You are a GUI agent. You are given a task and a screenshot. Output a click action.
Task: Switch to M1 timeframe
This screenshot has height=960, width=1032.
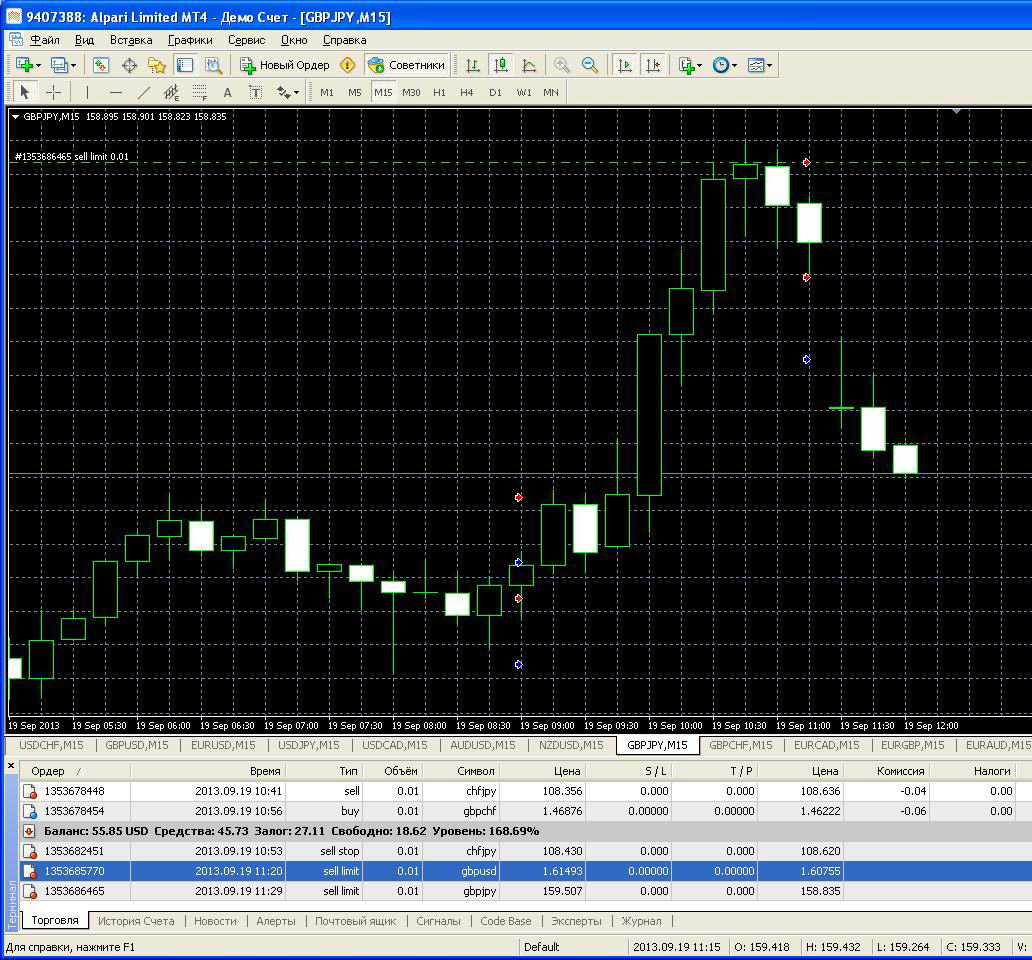pyautogui.click(x=327, y=93)
